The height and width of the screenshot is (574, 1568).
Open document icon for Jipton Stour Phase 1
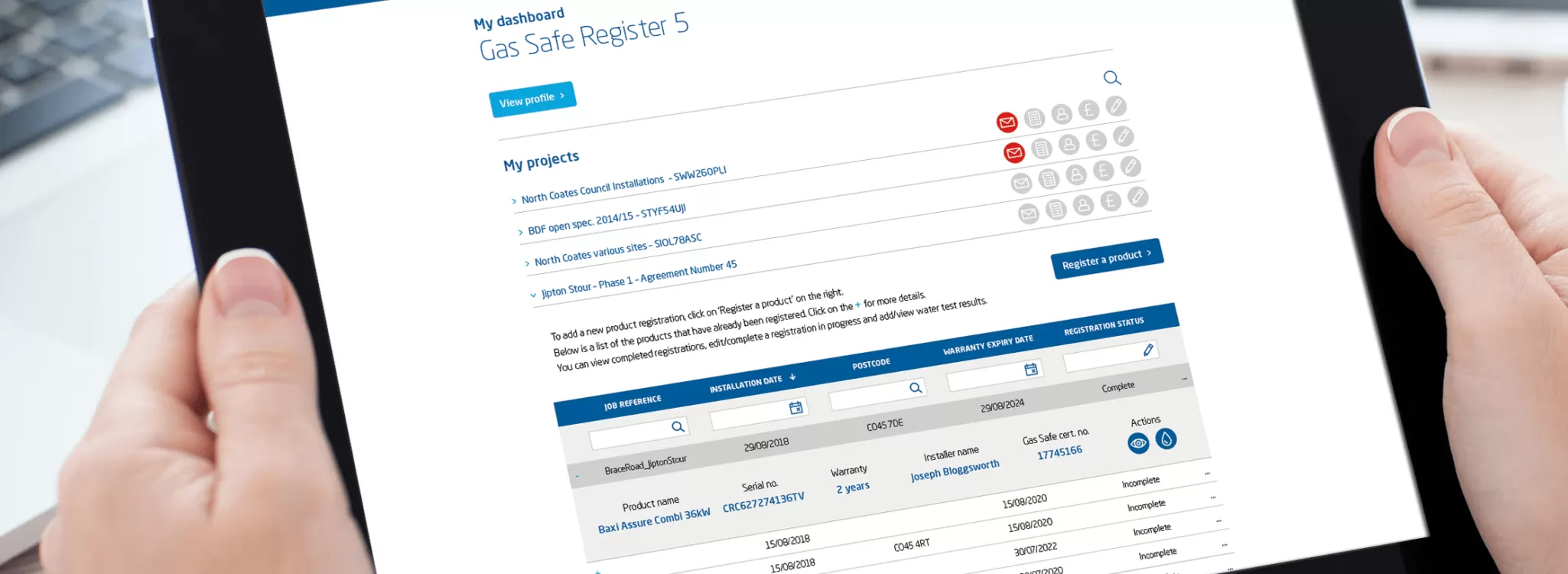coord(1056,209)
